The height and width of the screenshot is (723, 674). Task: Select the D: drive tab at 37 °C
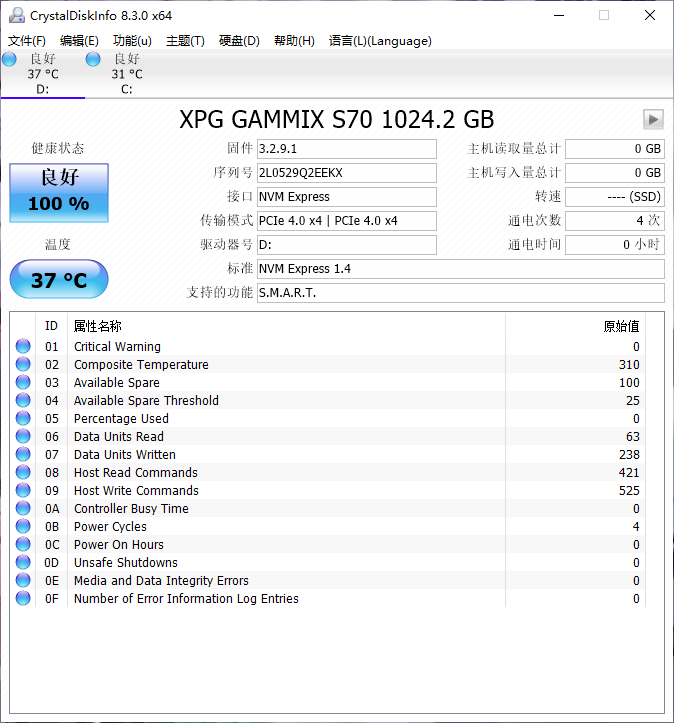tap(42, 74)
